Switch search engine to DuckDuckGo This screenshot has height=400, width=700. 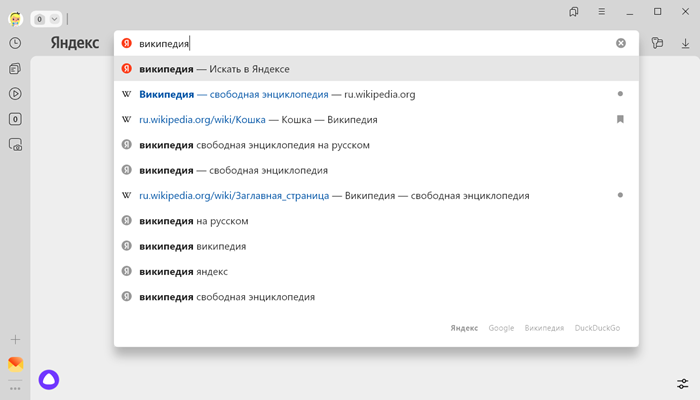point(597,328)
